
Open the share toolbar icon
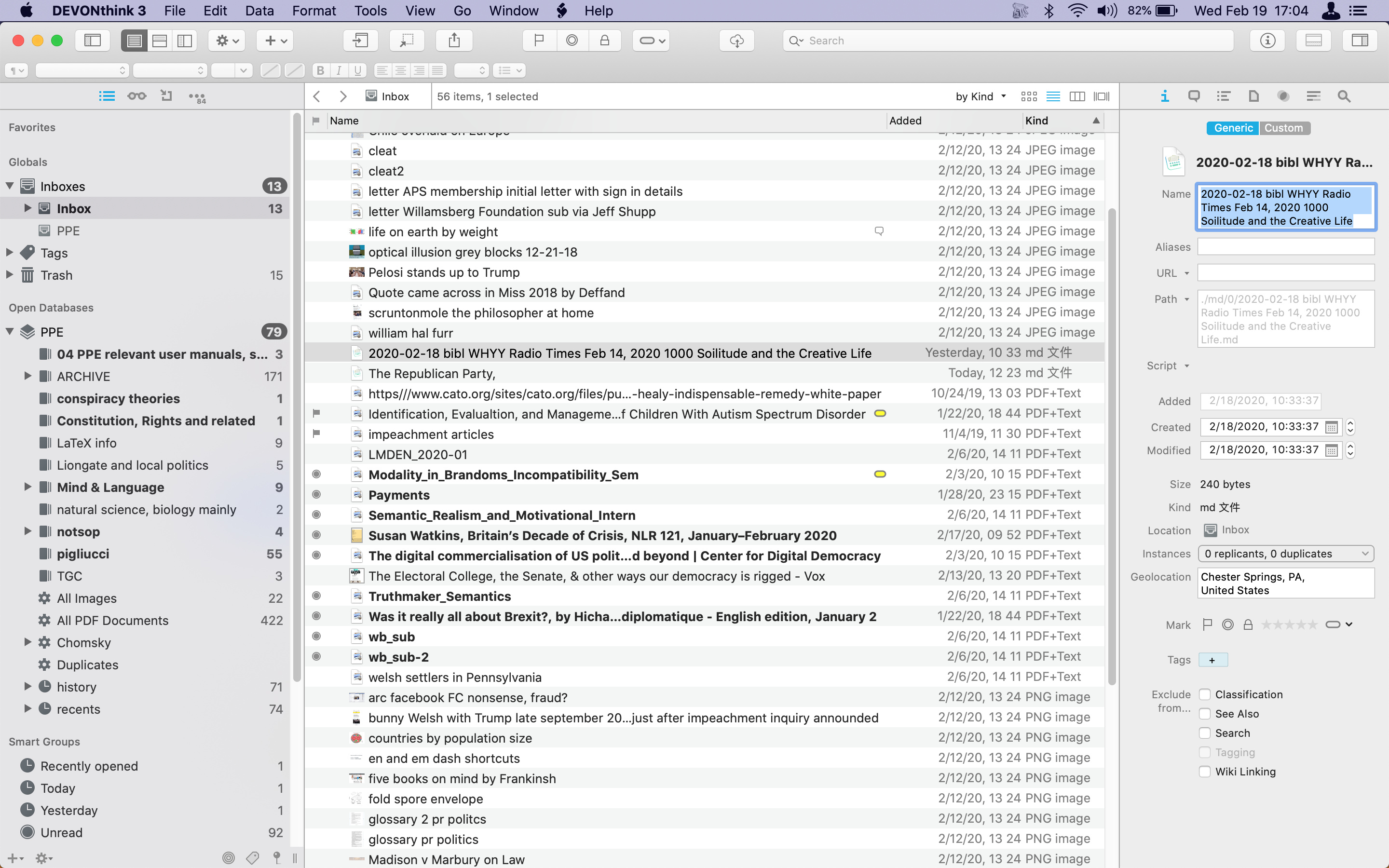pyautogui.click(x=454, y=41)
